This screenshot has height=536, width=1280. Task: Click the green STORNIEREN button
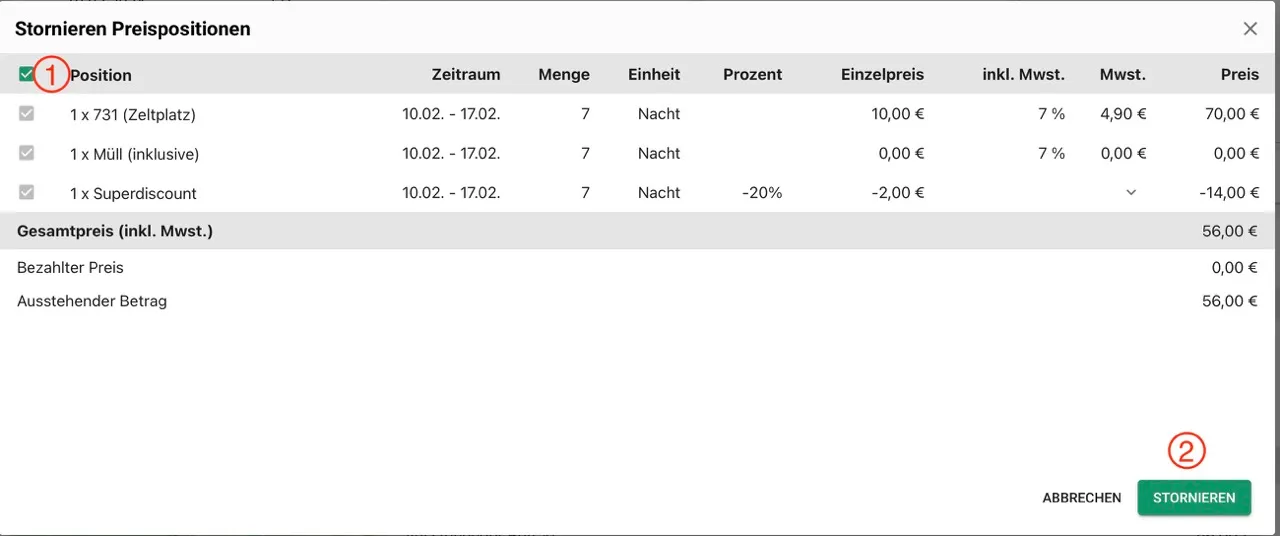(1194, 497)
